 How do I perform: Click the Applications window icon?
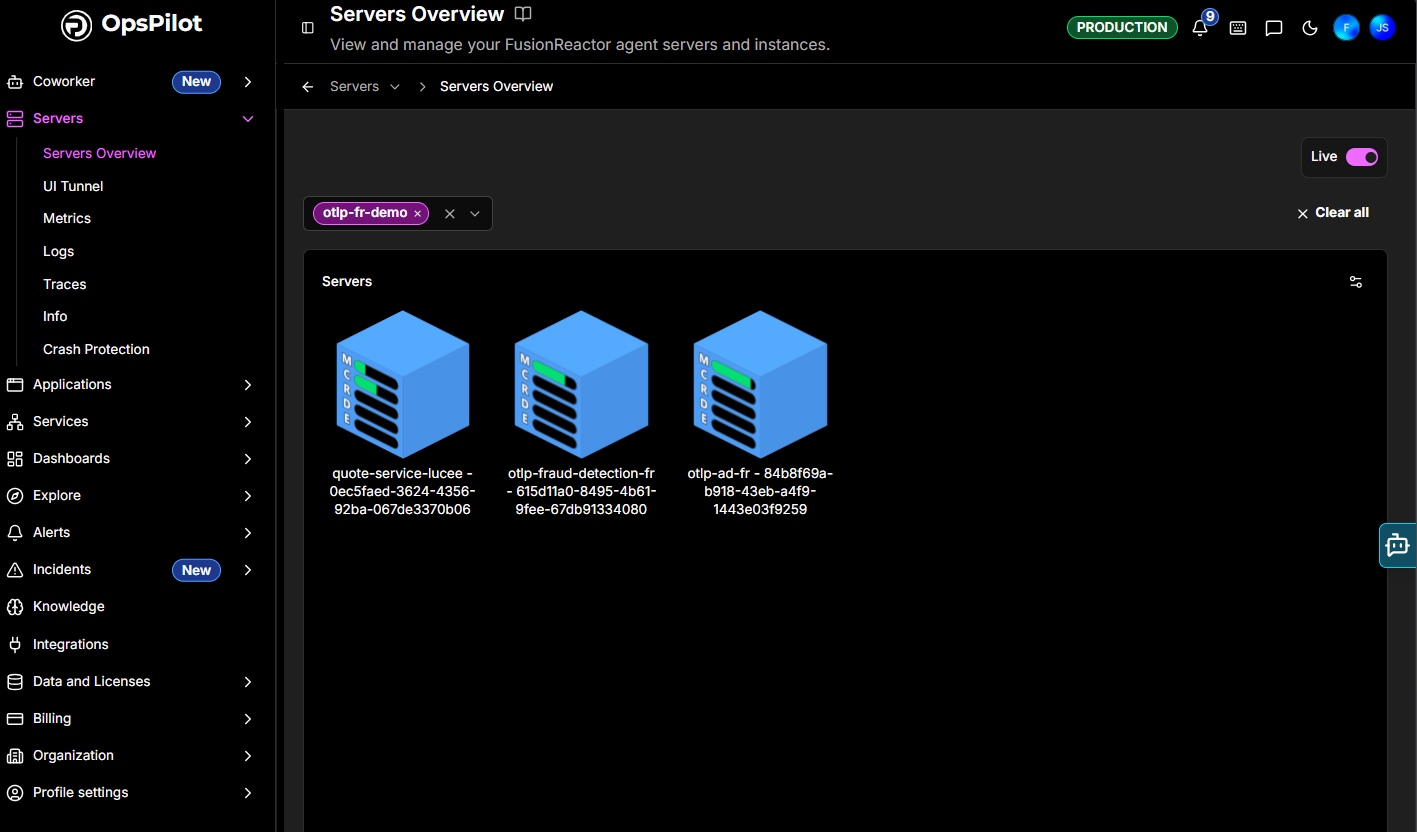15,385
